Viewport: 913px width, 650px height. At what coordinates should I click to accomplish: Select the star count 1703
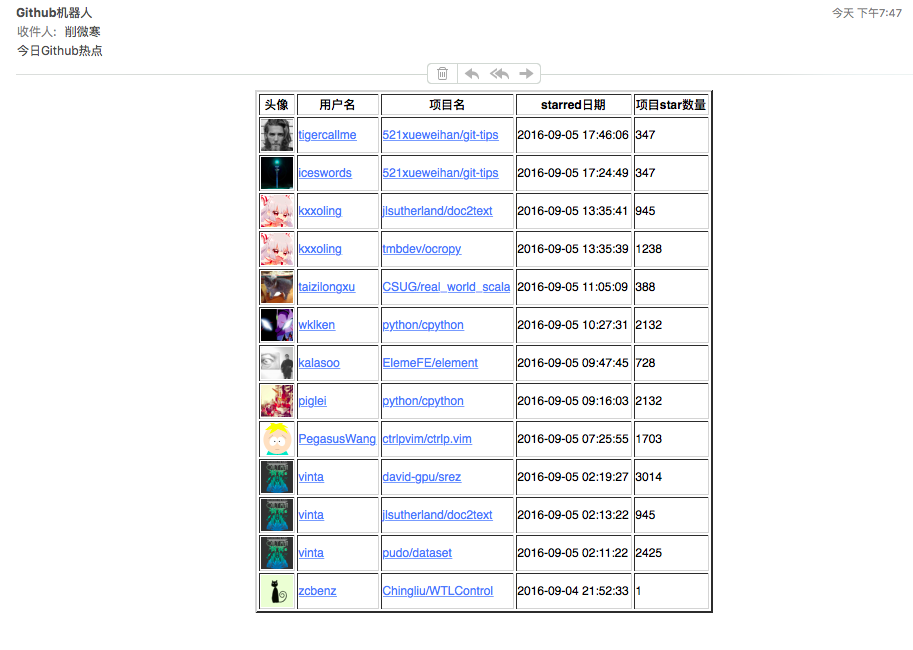(649, 439)
